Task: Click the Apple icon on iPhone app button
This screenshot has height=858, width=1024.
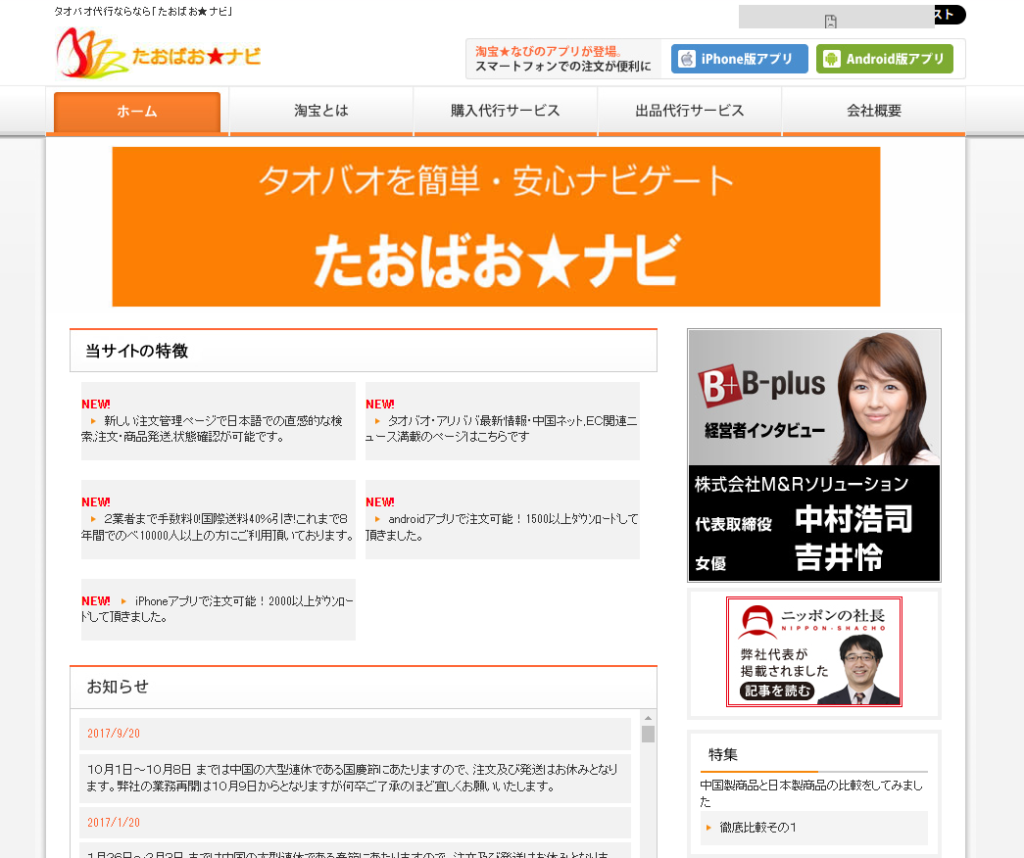Action: coord(687,59)
